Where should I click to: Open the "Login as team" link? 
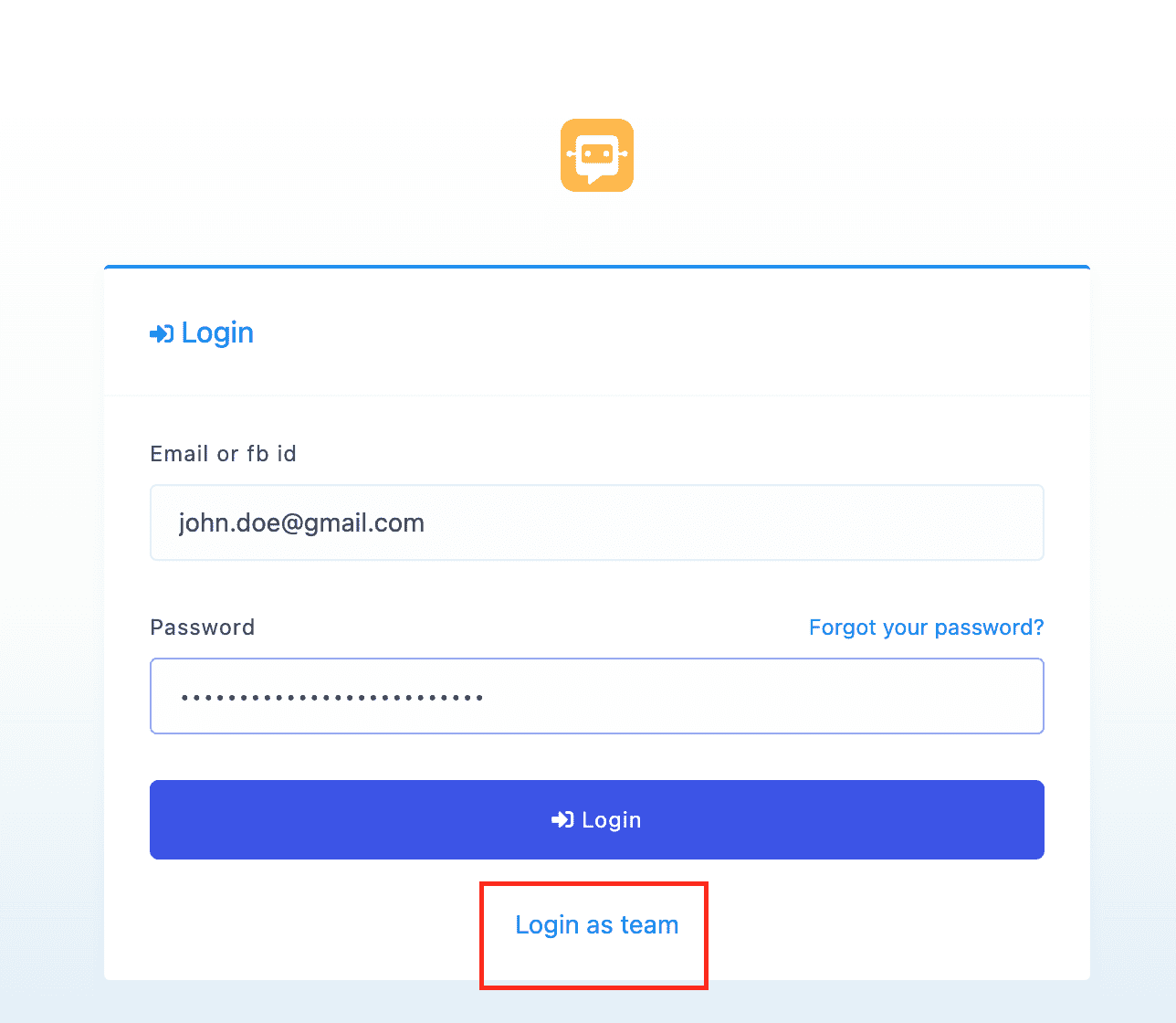(597, 924)
